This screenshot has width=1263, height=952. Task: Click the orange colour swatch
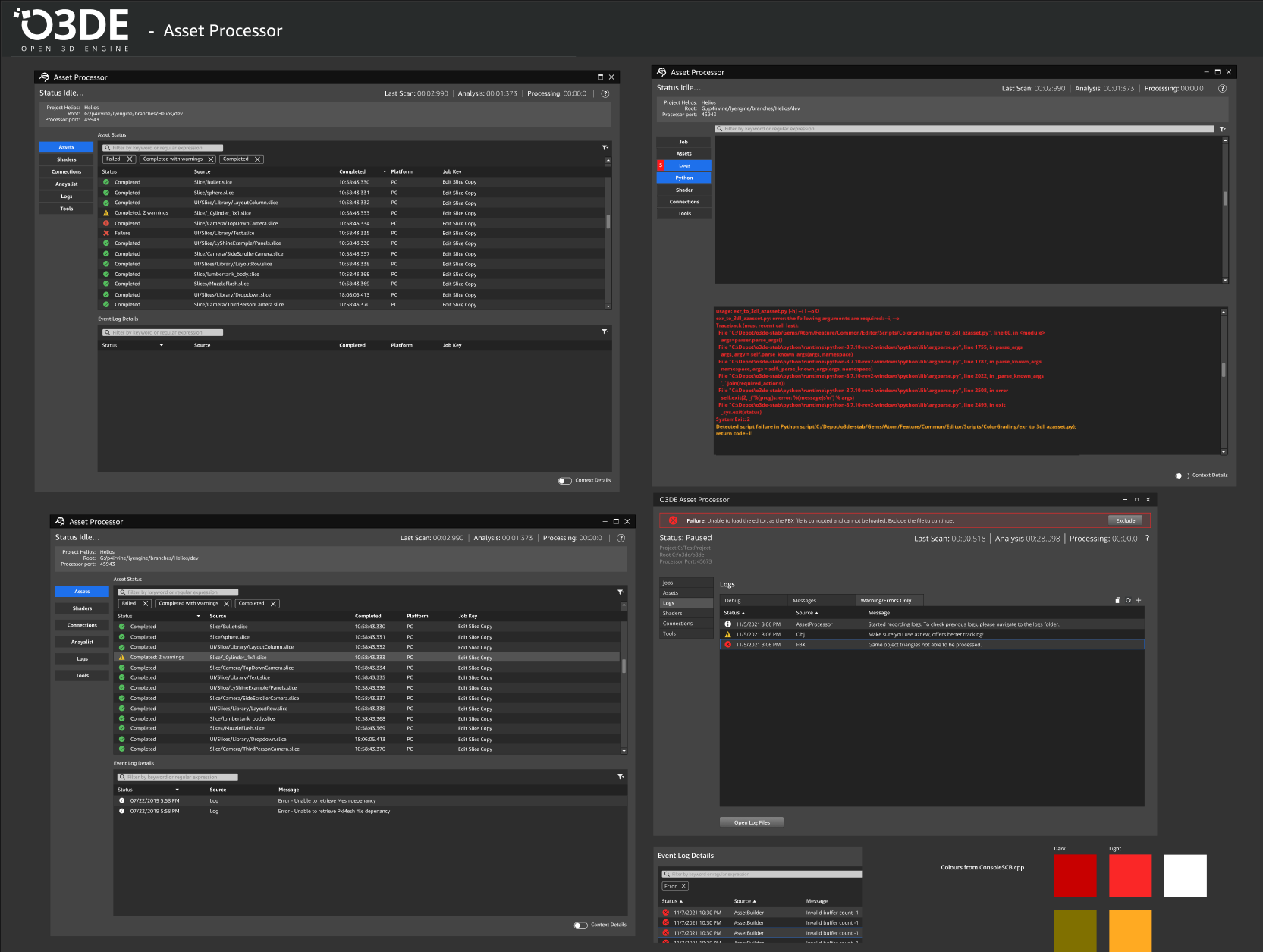point(1130,931)
